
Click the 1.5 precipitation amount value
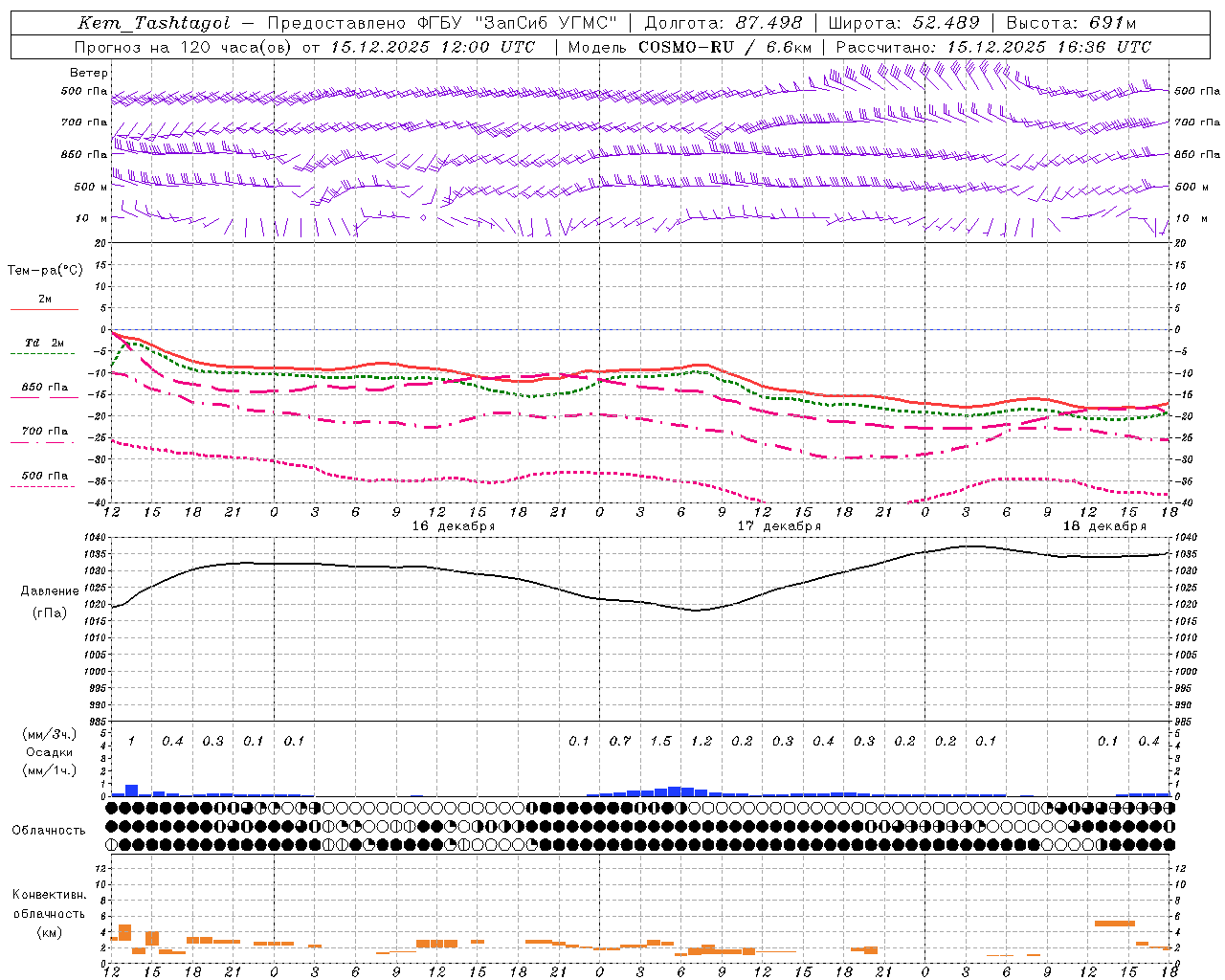coord(660,741)
